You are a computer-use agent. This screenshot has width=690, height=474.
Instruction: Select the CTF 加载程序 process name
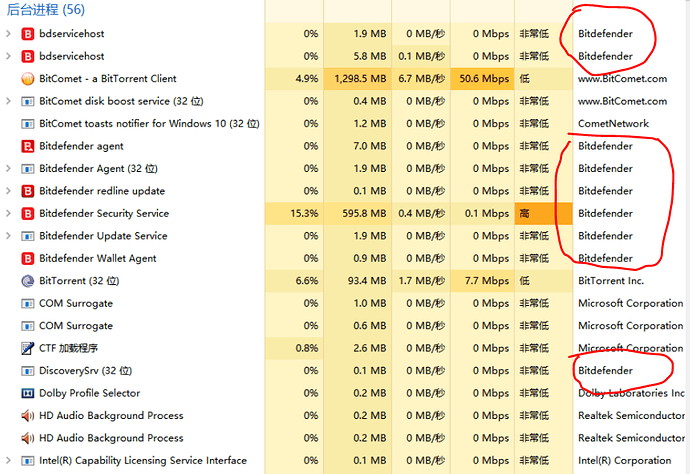68,348
